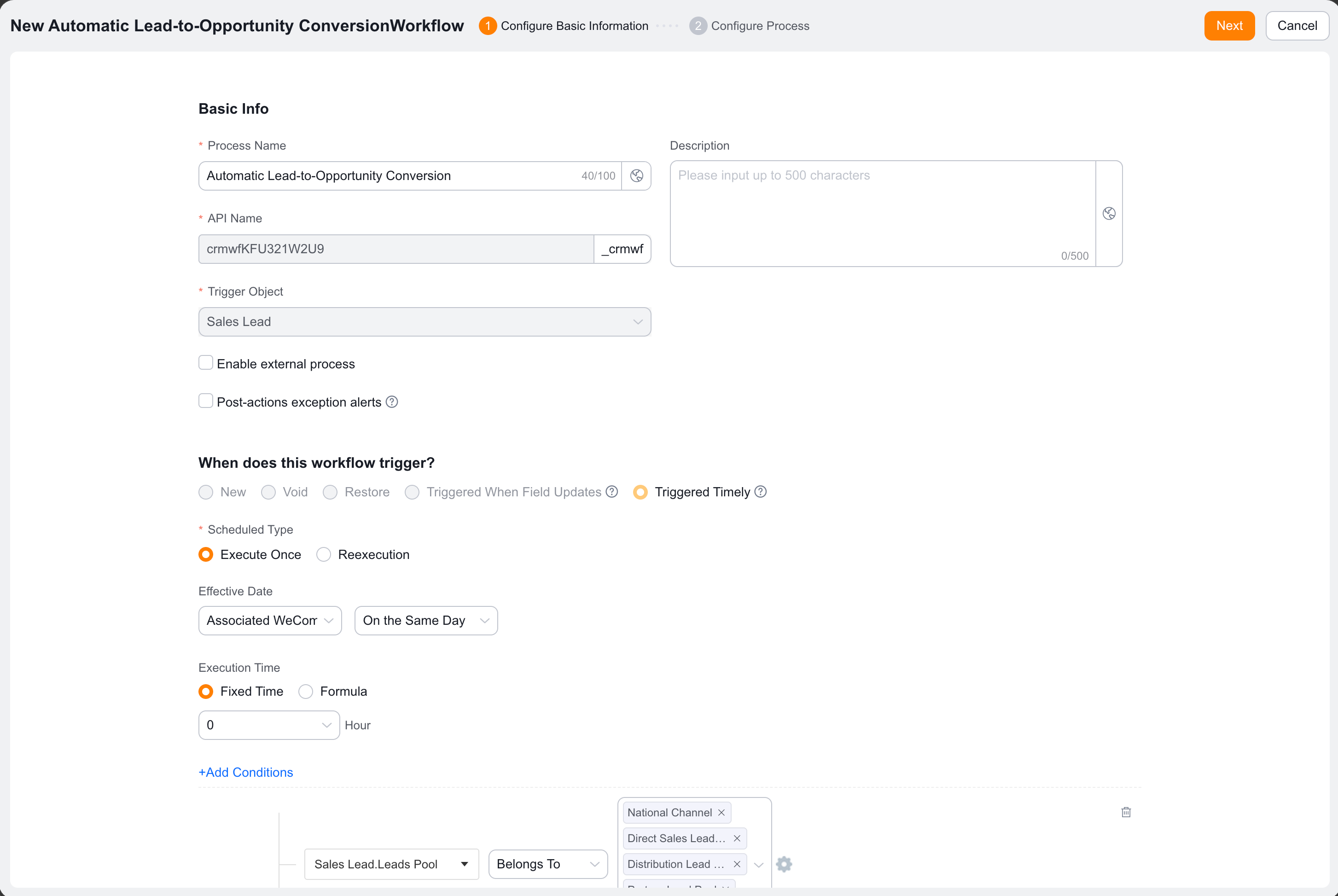The image size is (1338, 896).
Task: Go to Configure Basic Information step
Action: [x=563, y=26]
